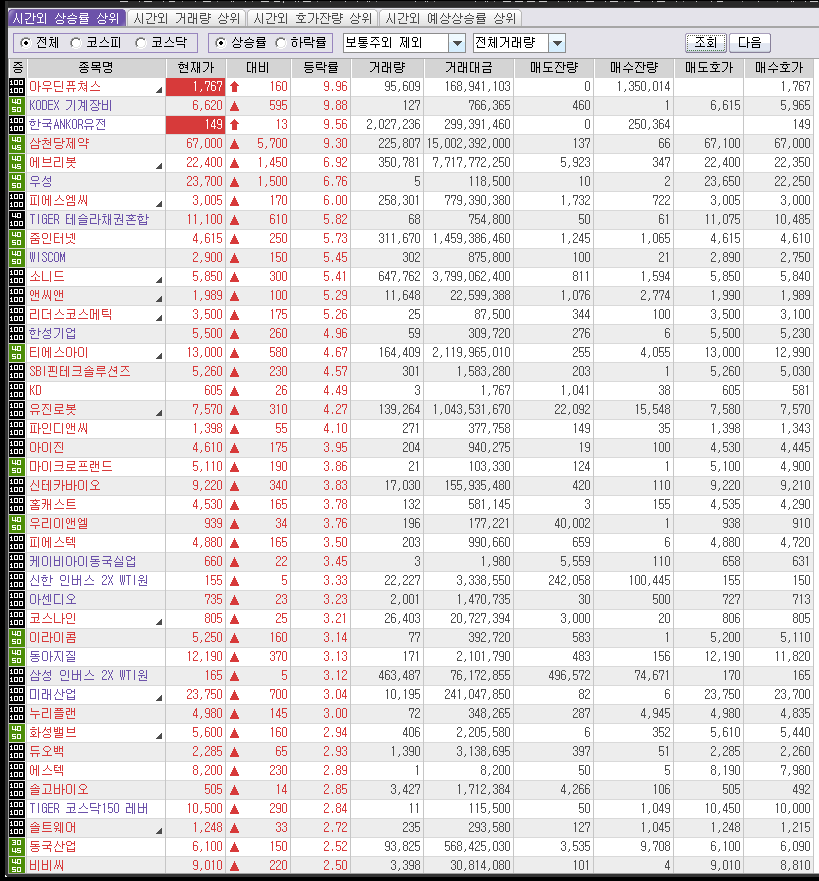Image resolution: width=819 pixels, height=881 pixels.
Task: Open the 보통주외 제외 dropdown
Action: 458,43
